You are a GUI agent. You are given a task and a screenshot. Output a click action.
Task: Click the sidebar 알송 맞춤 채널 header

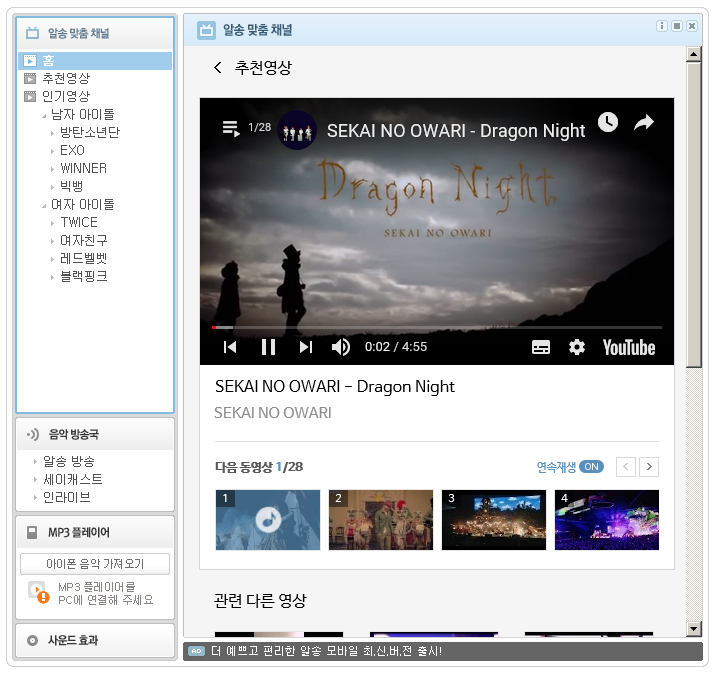[95, 33]
